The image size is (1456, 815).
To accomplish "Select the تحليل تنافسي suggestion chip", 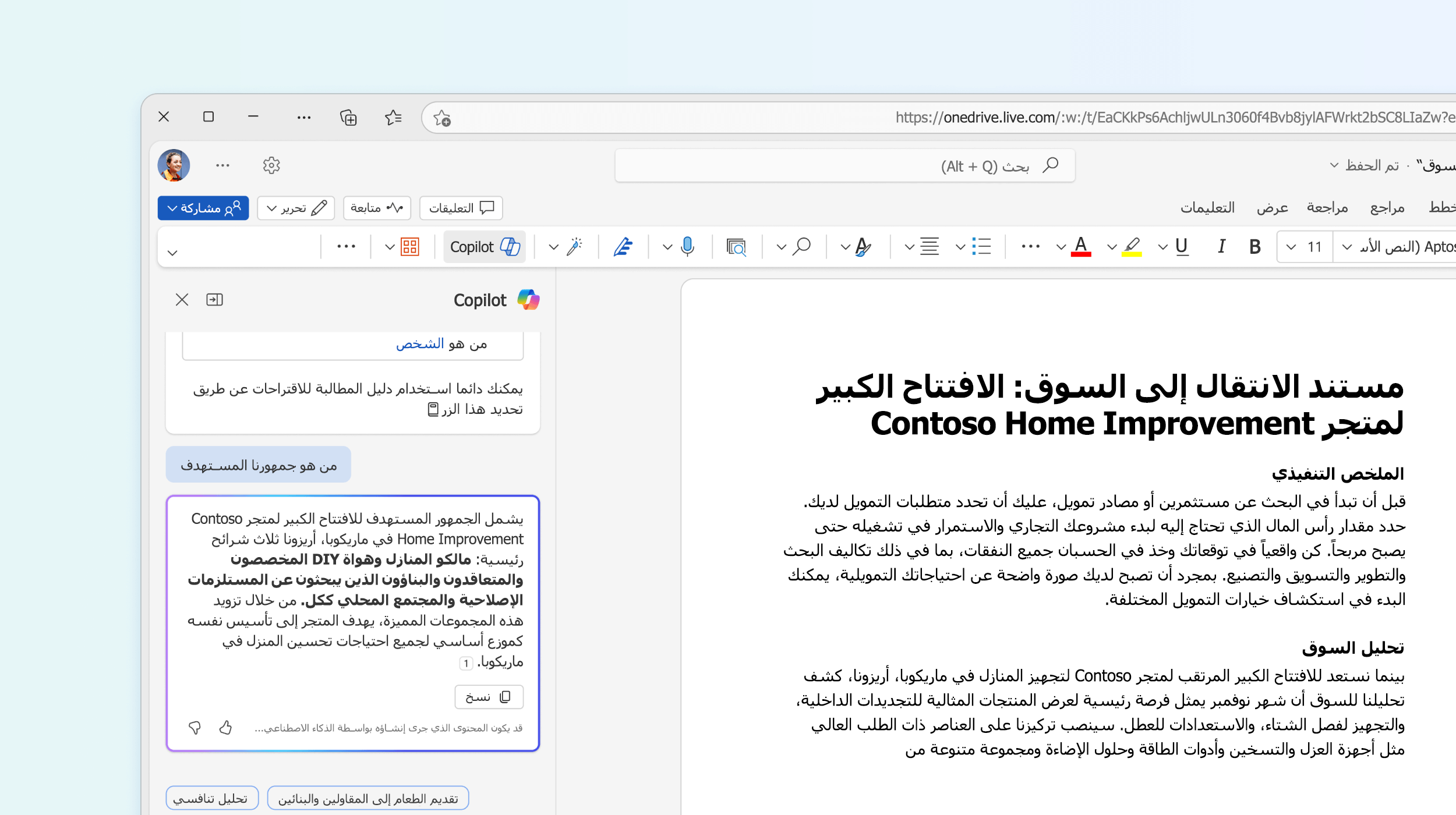I will tap(211, 798).
